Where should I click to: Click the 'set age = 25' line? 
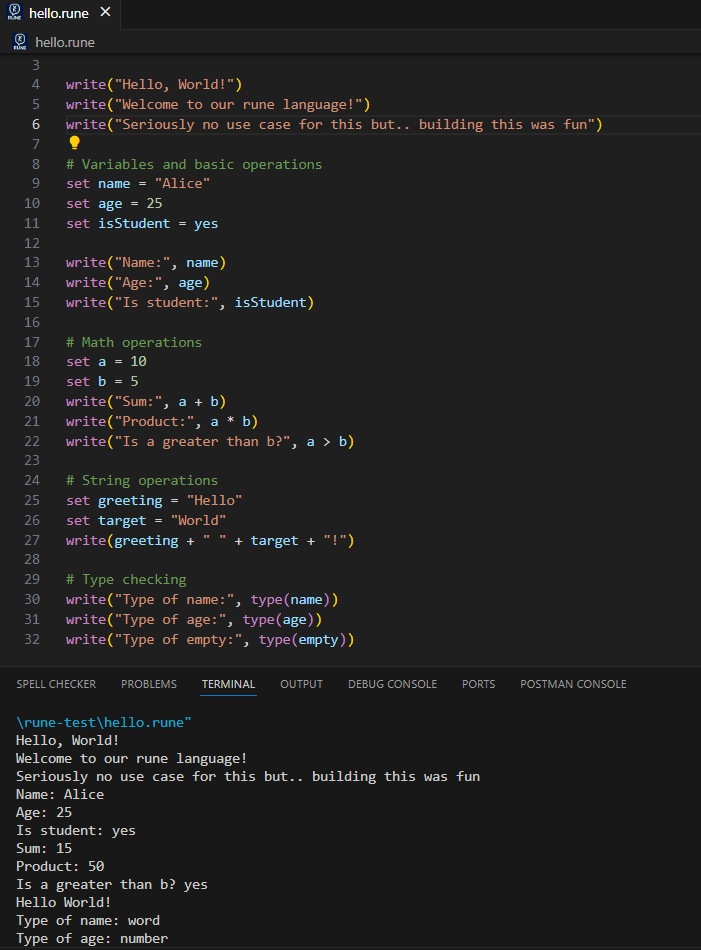click(x=114, y=204)
